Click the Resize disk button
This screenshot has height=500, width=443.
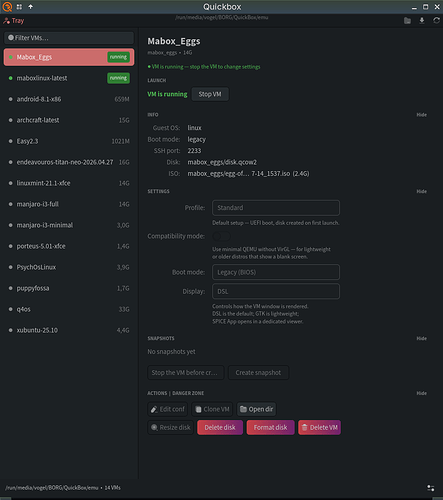tap(170, 427)
